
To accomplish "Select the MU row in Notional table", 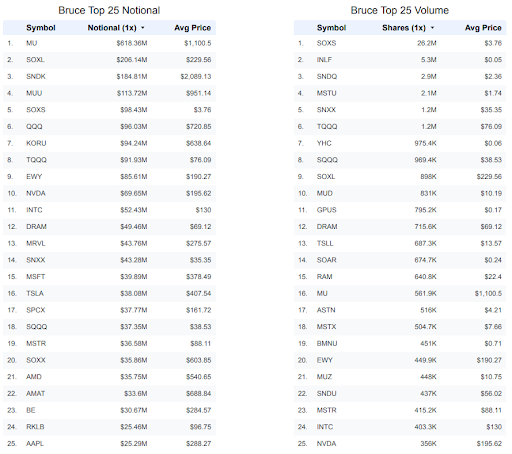I will (x=109, y=43).
